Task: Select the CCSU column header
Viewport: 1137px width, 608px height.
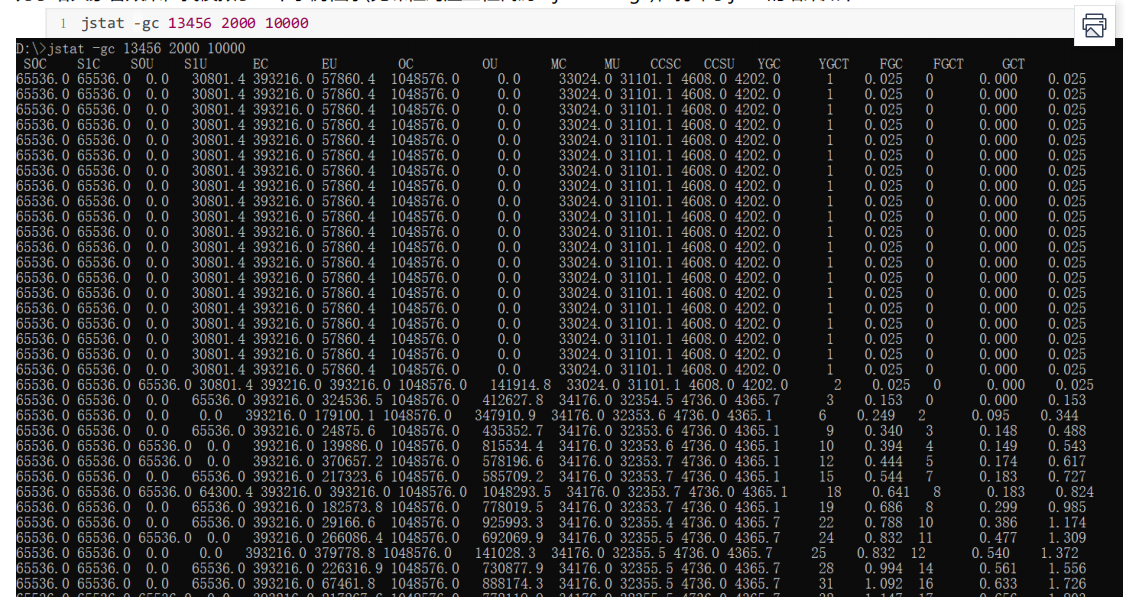Action: coord(719,64)
